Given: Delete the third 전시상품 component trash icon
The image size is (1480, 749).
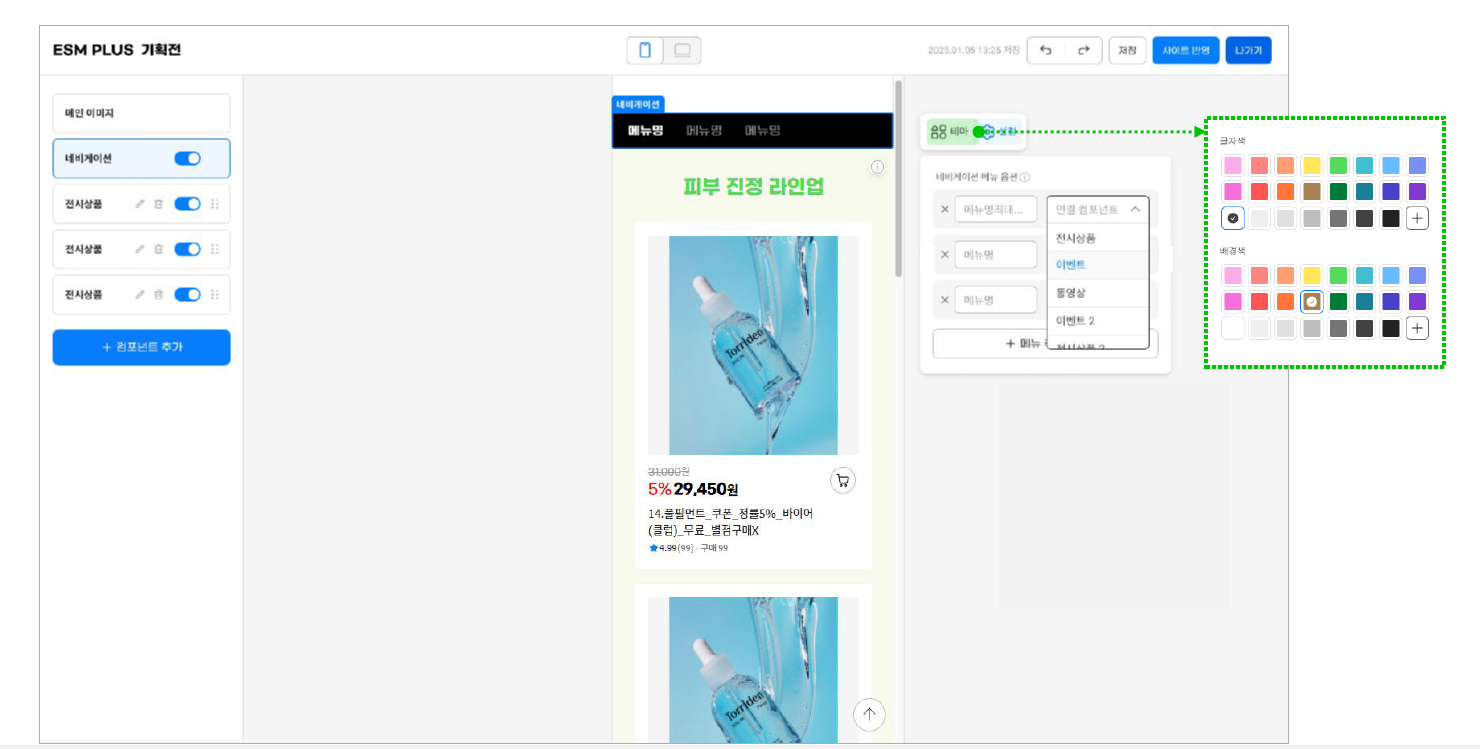Looking at the screenshot, I should coord(158,295).
